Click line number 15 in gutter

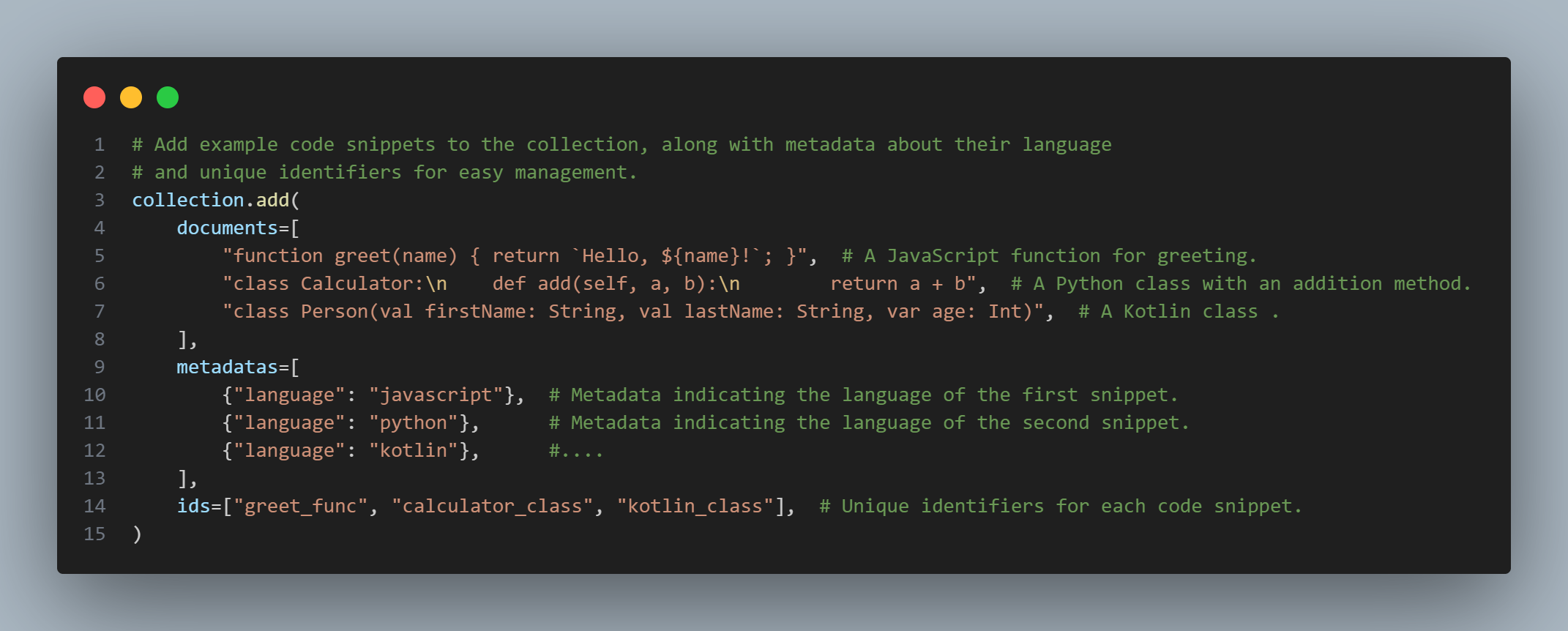pos(94,534)
